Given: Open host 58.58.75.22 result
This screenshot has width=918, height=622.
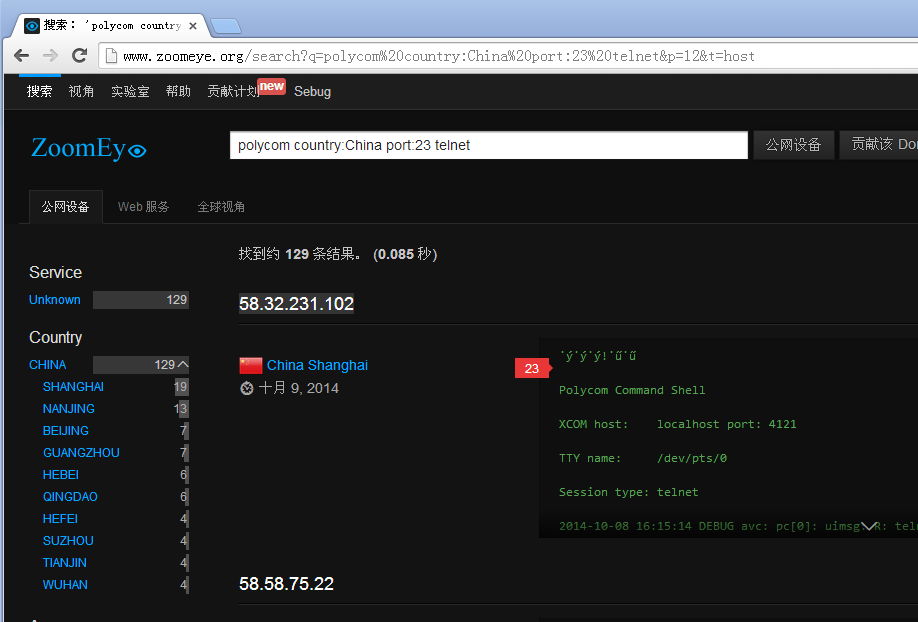Looking at the screenshot, I should coord(286,583).
